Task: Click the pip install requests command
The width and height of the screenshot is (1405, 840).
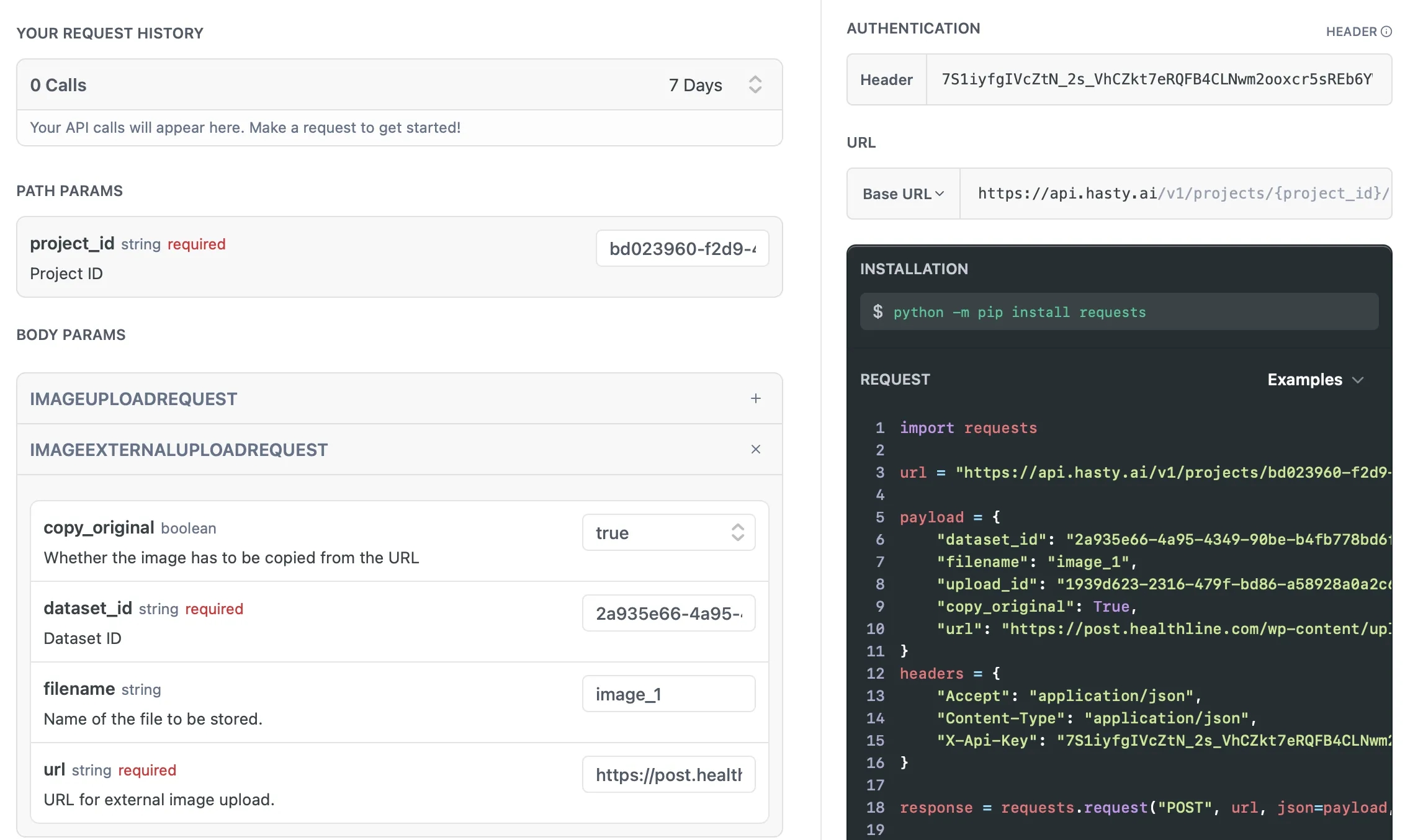Action: [x=1020, y=311]
